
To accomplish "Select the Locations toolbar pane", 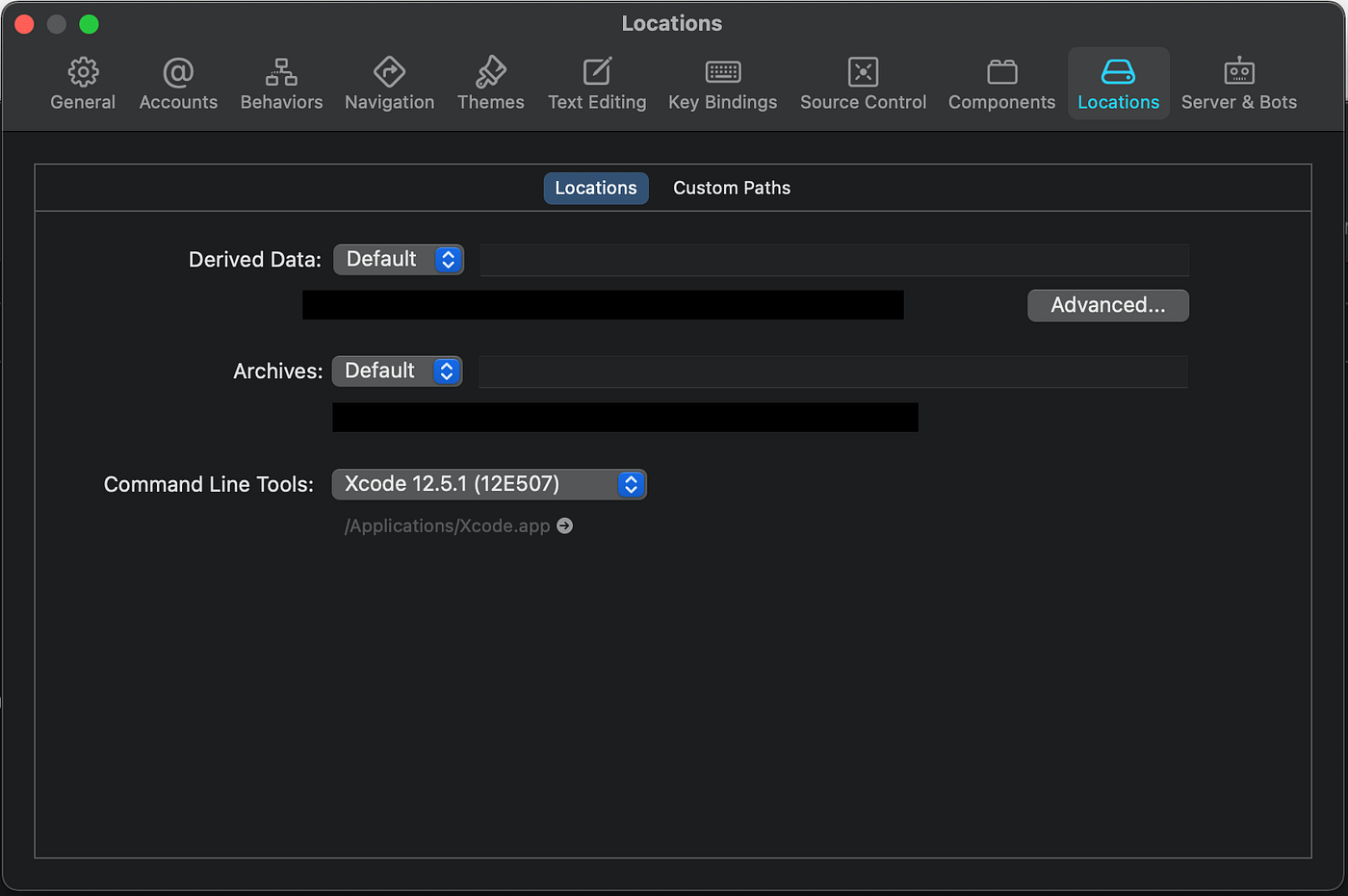I will tap(1118, 84).
